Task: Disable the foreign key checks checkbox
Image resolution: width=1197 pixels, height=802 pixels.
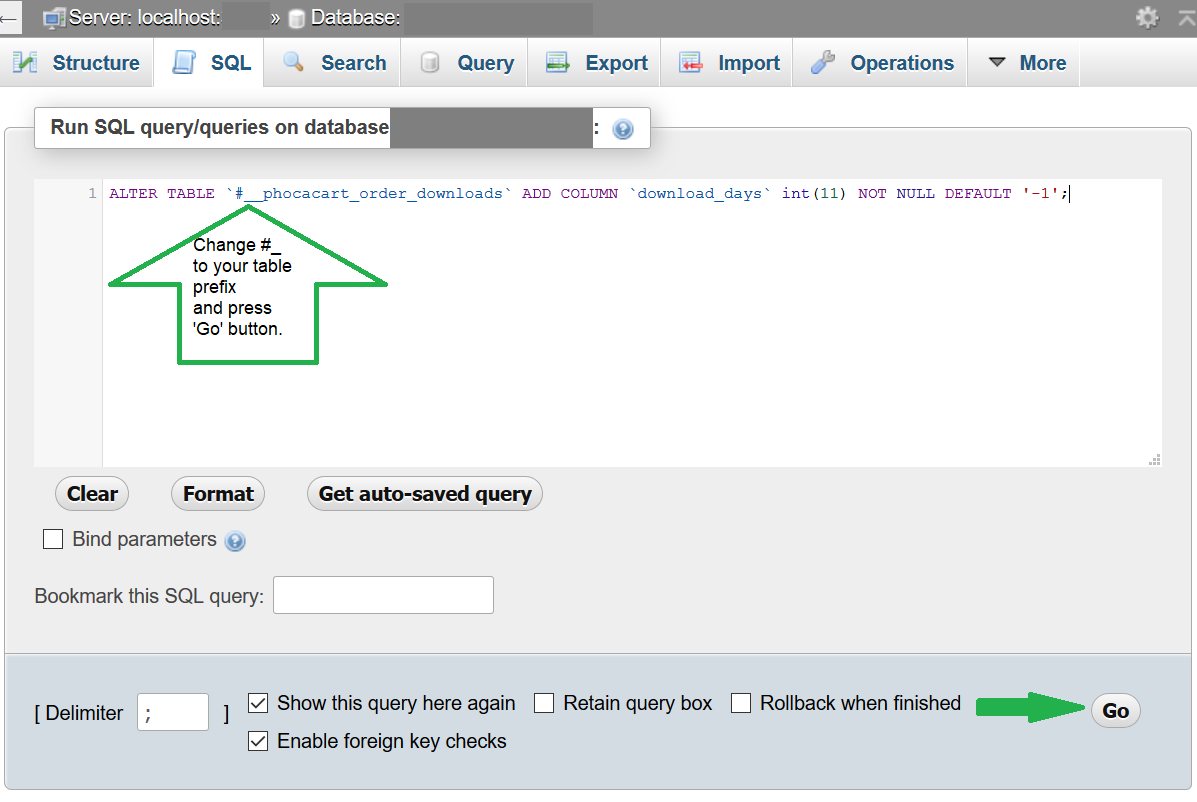Action: [258, 741]
